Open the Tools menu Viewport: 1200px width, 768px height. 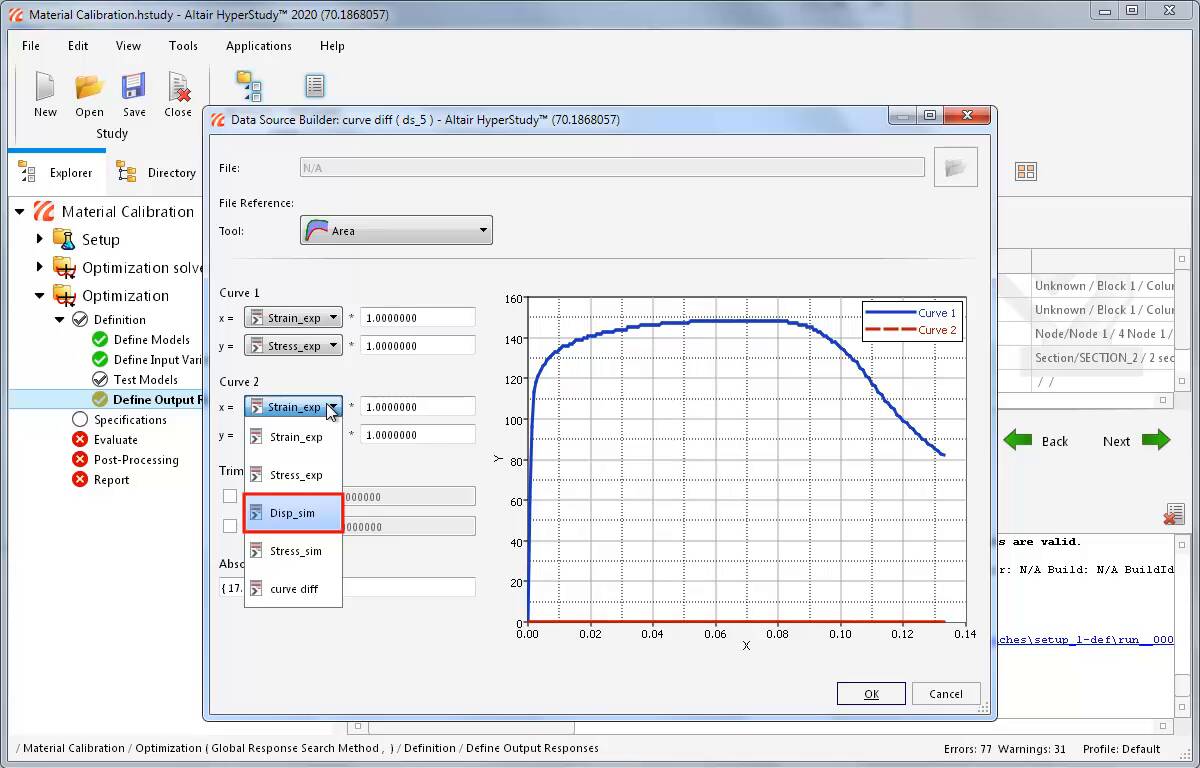pyautogui.click(x=183, y=46)
